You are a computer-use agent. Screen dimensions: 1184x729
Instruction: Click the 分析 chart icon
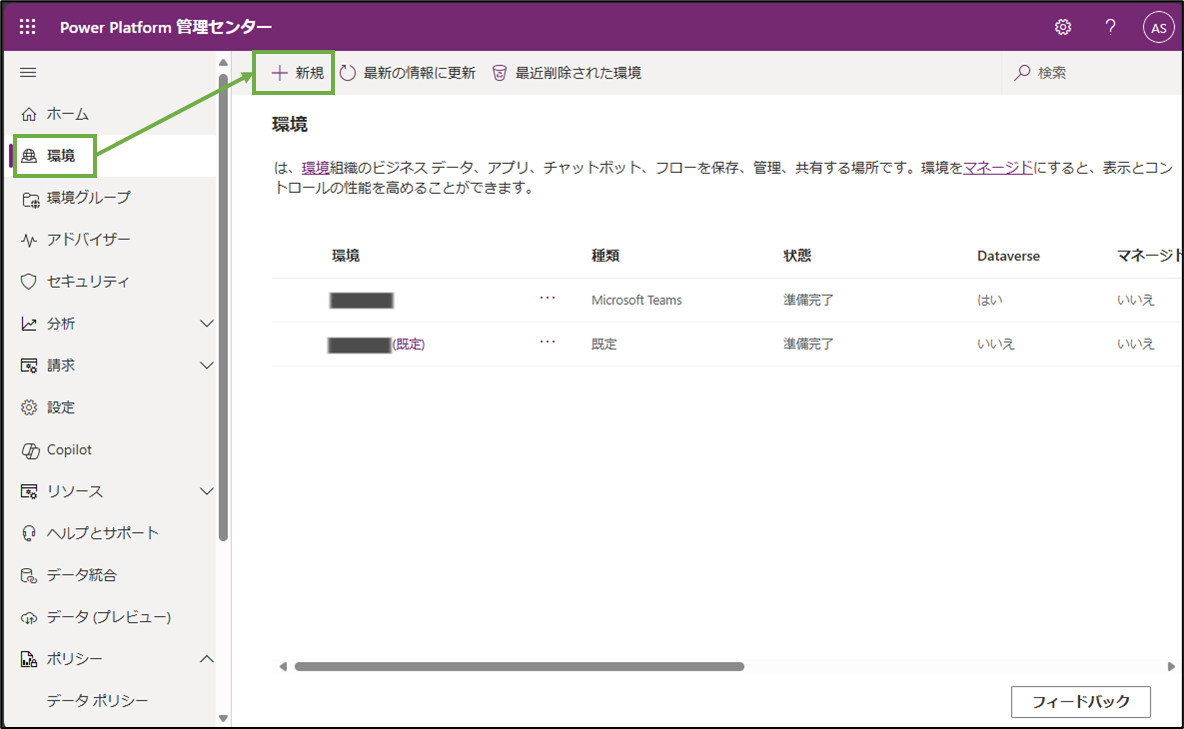[x=29, y=323]
